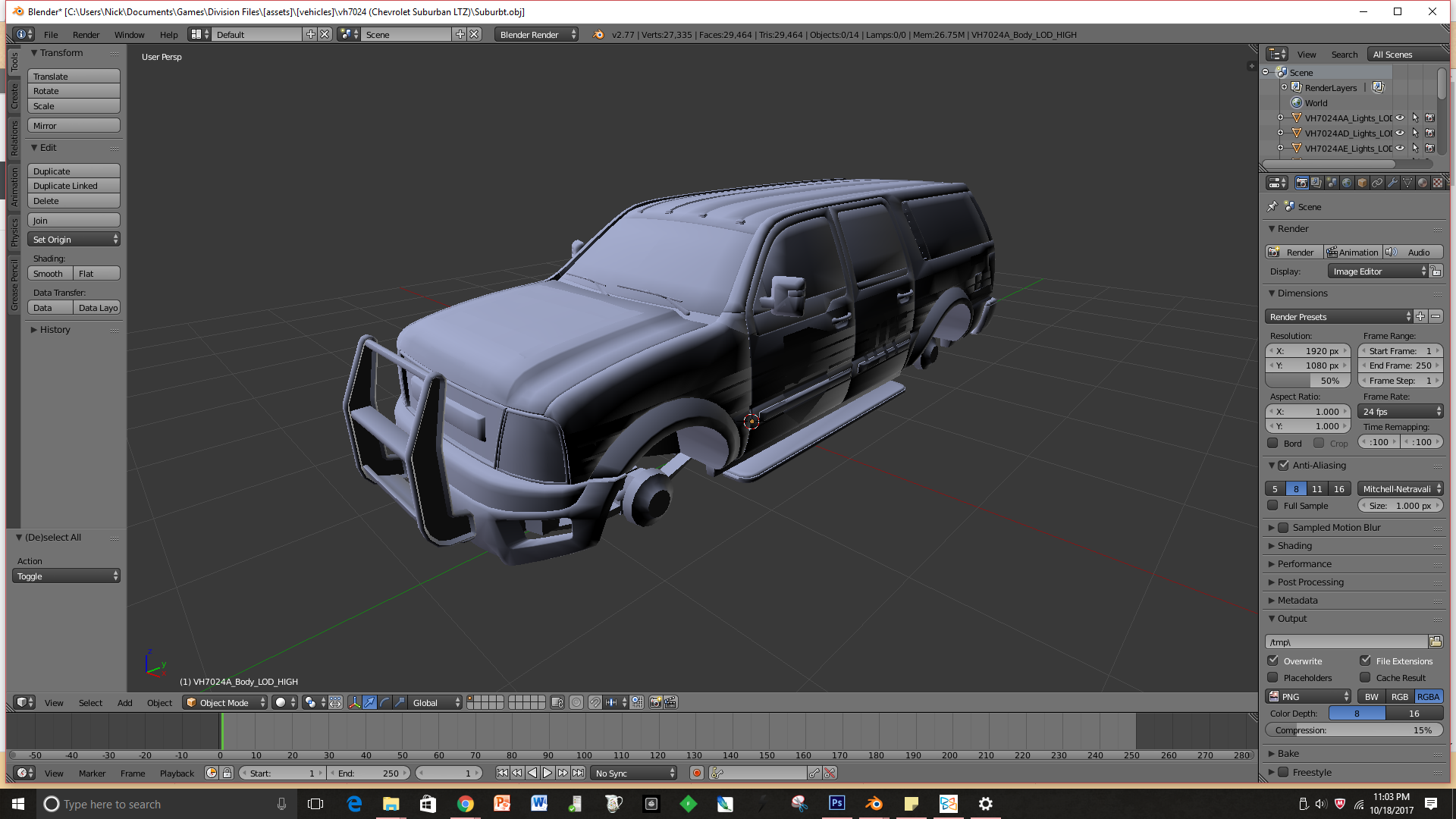Open the Set Origin dropdown
1456x819 pixels.
pyautogui.click(x=74, y=239)
